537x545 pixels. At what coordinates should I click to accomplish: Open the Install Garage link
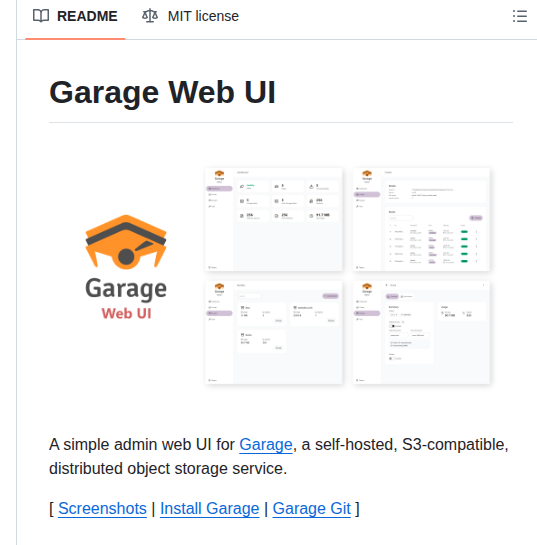(210, 509)
